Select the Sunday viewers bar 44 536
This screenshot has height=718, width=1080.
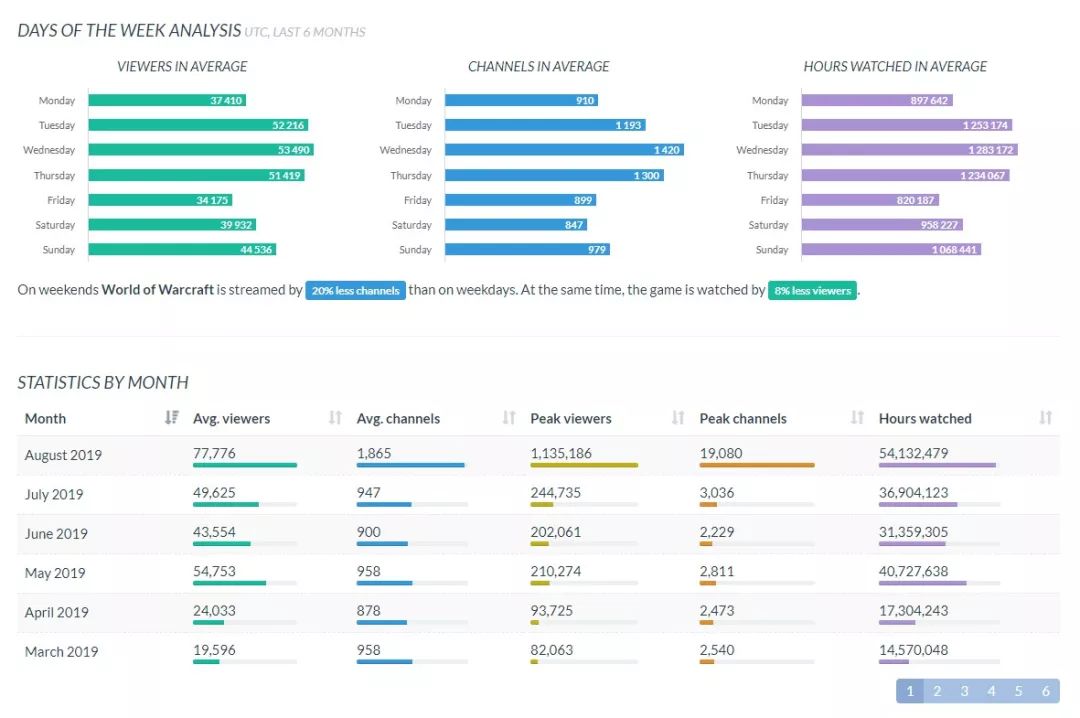tap(183, 249)
